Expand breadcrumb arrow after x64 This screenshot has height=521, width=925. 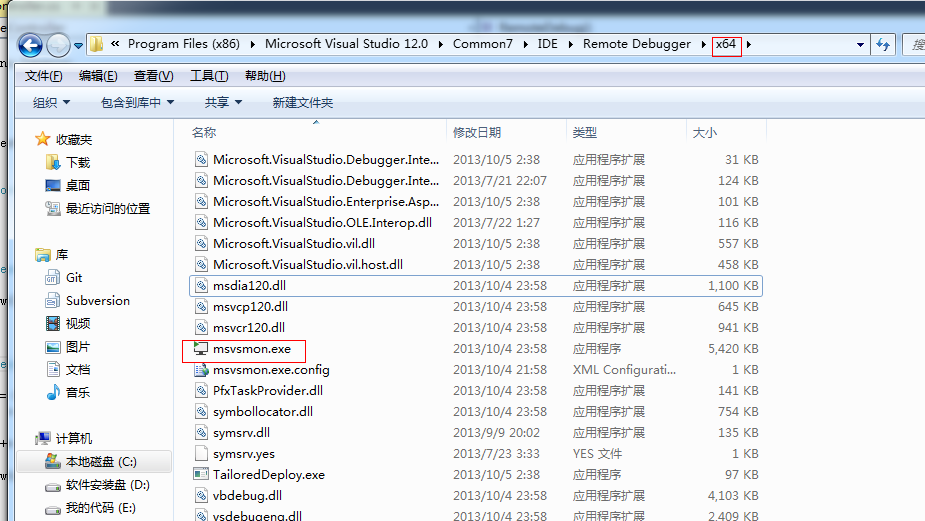point(749,44)
